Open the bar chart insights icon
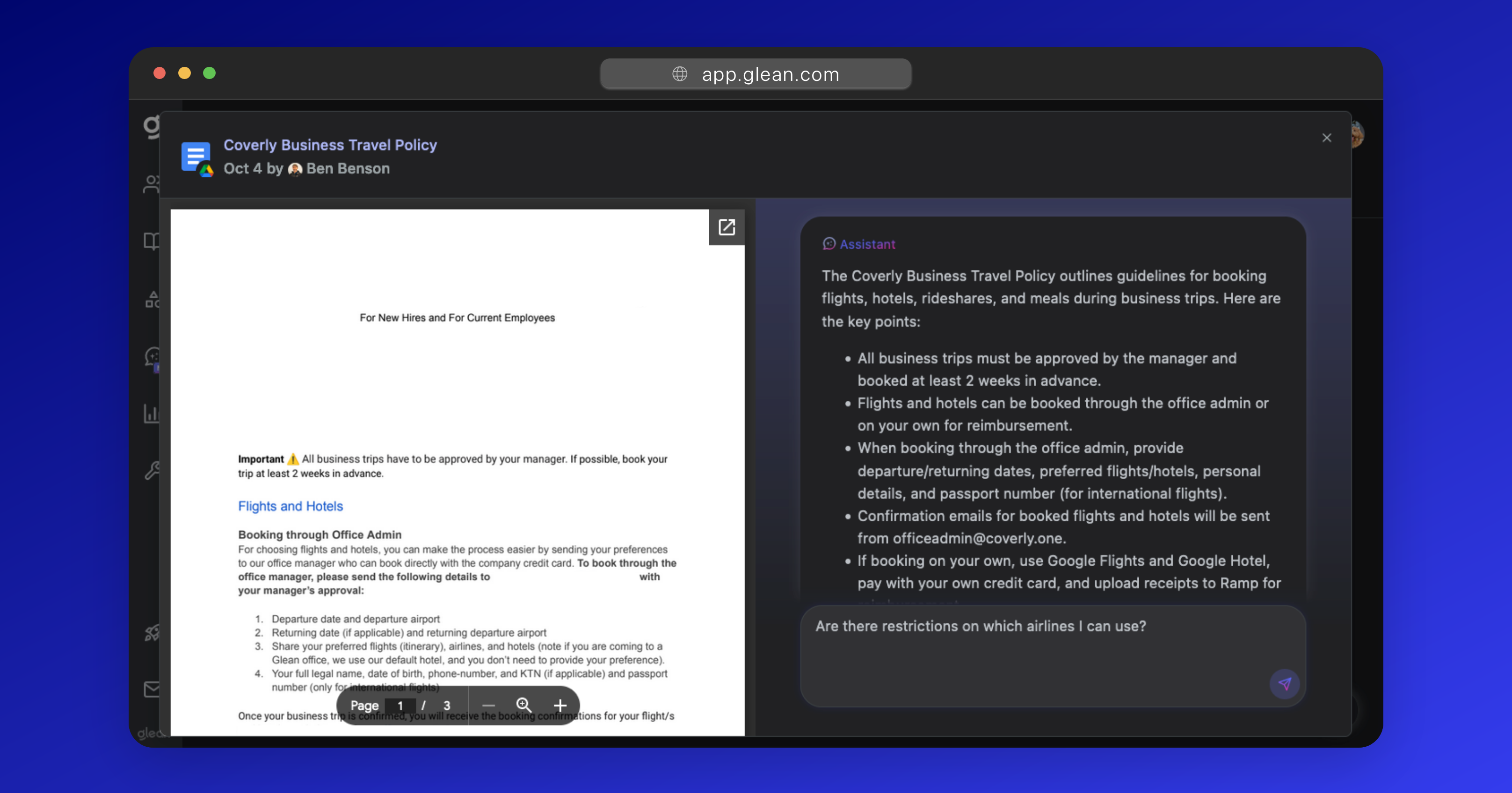Image resolution: width=1512 pixels, height=793 pixels. [152, 413]
